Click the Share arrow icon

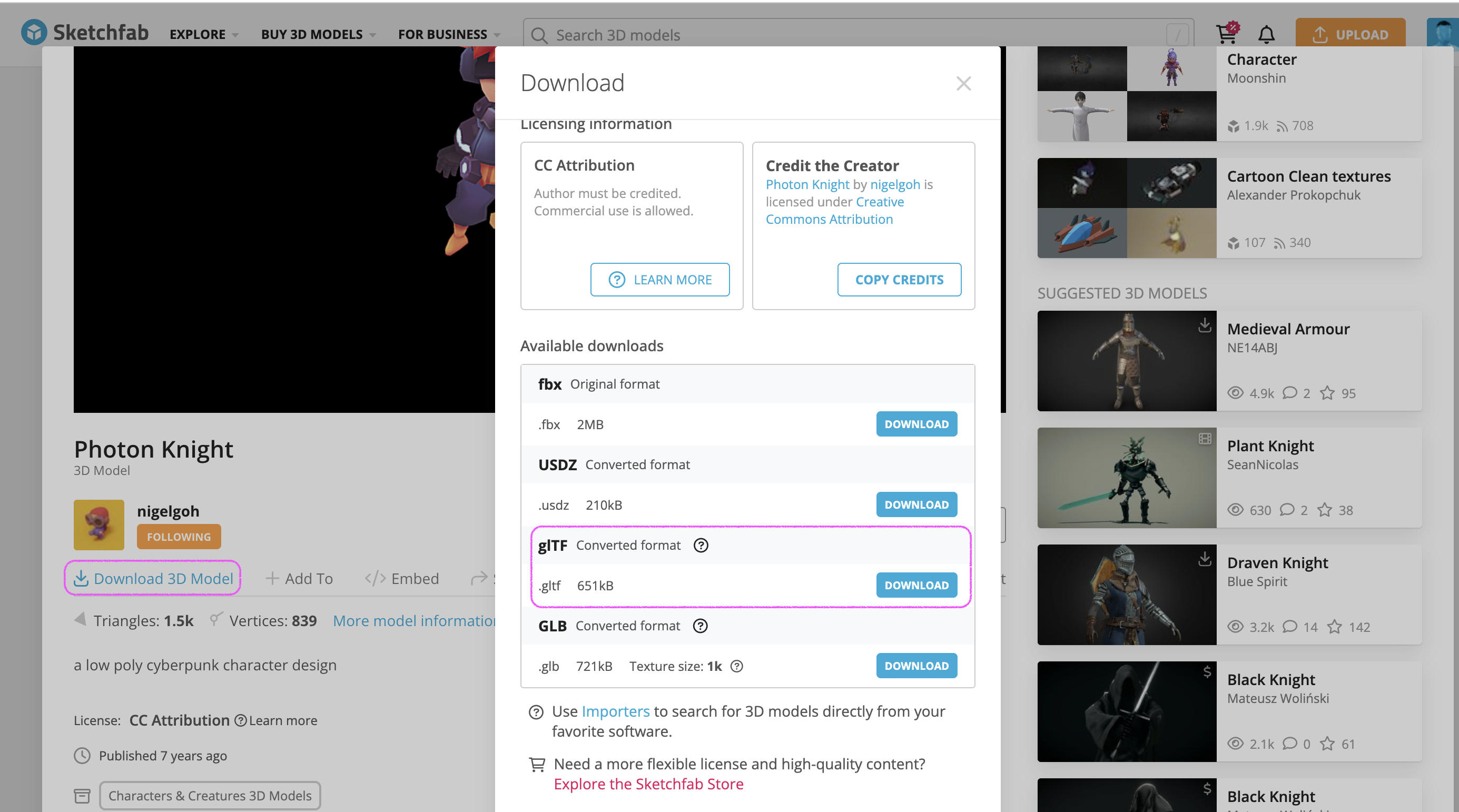click(x=479, y=578)
